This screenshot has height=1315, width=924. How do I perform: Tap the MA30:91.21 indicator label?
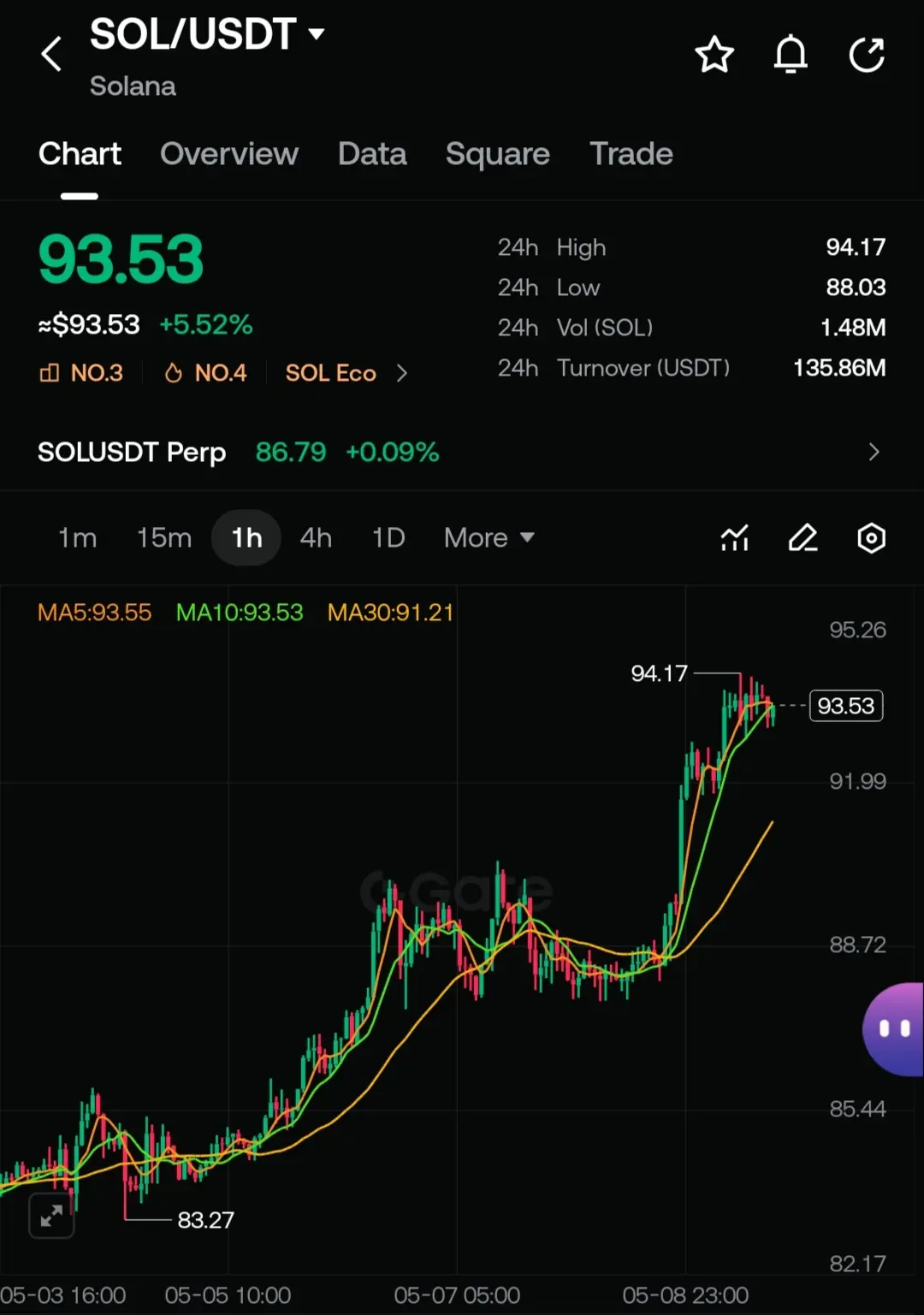[x=390, y=613]
